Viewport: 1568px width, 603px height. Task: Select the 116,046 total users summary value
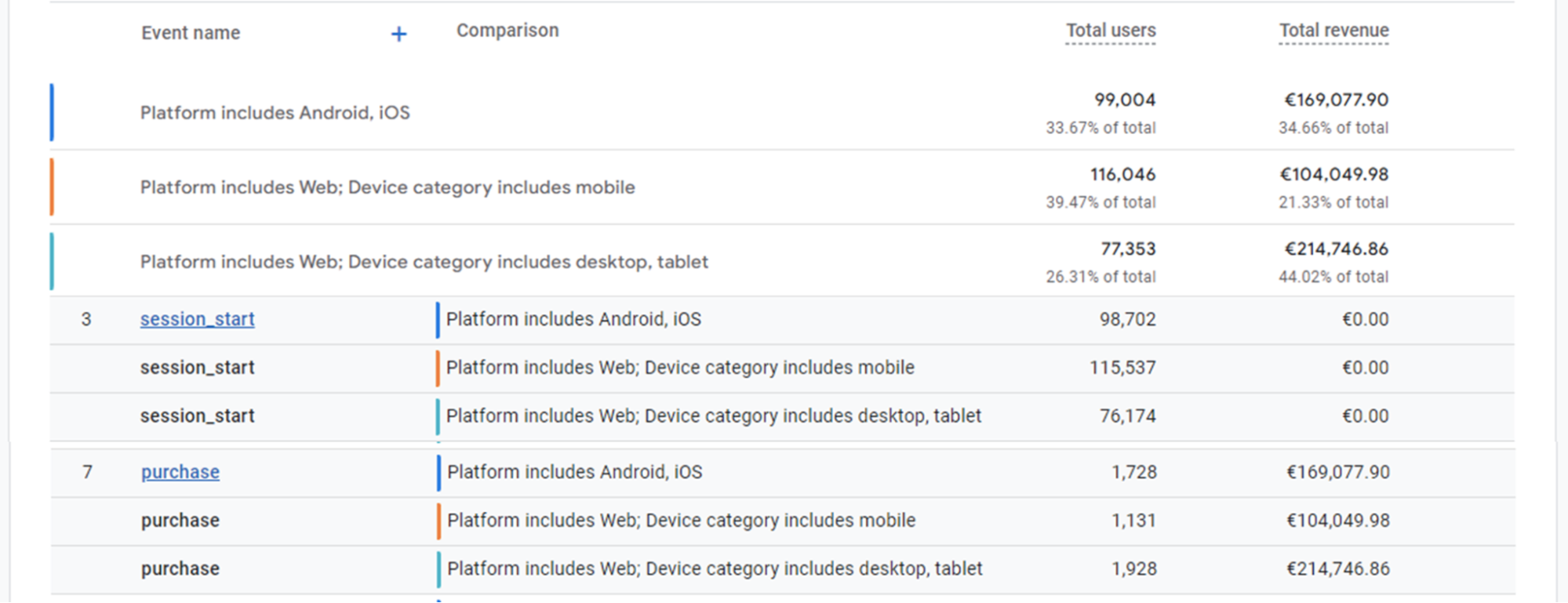click(1122, 174)
